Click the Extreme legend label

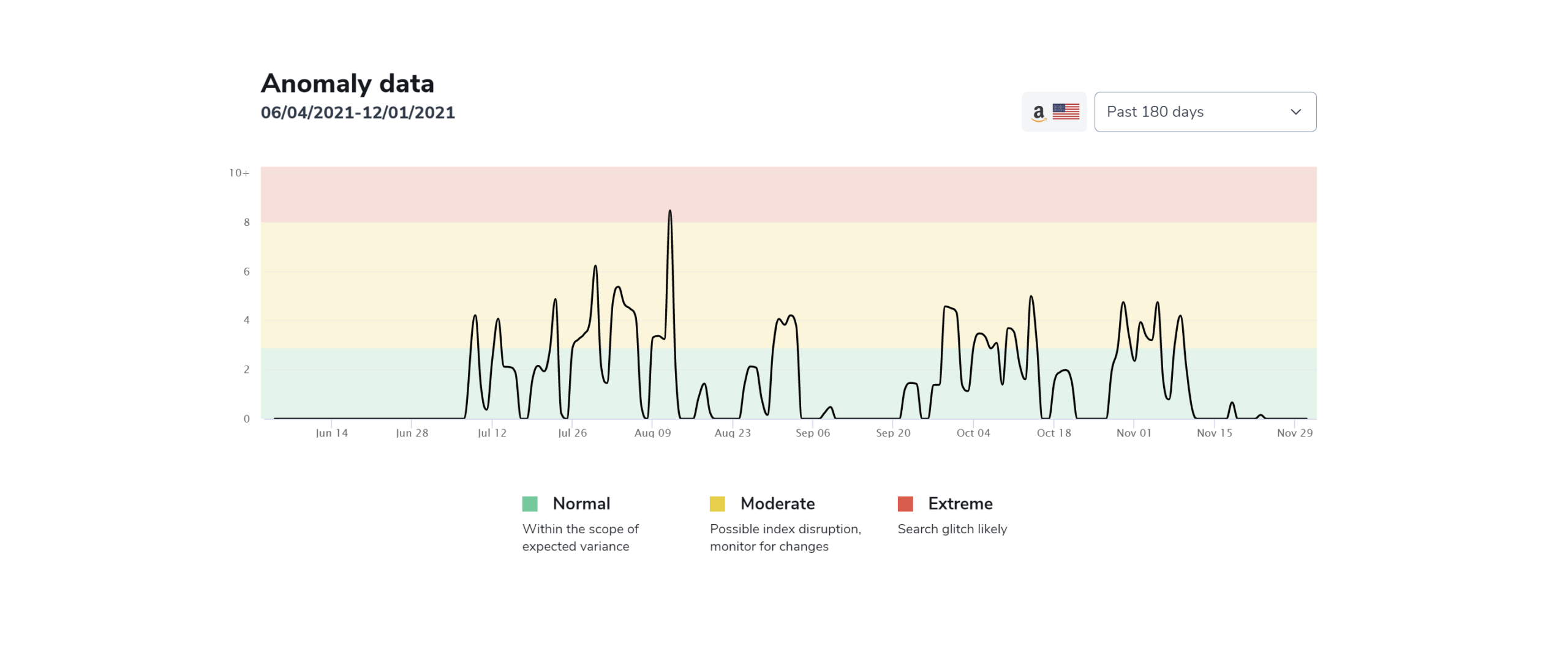pos(960,503)
